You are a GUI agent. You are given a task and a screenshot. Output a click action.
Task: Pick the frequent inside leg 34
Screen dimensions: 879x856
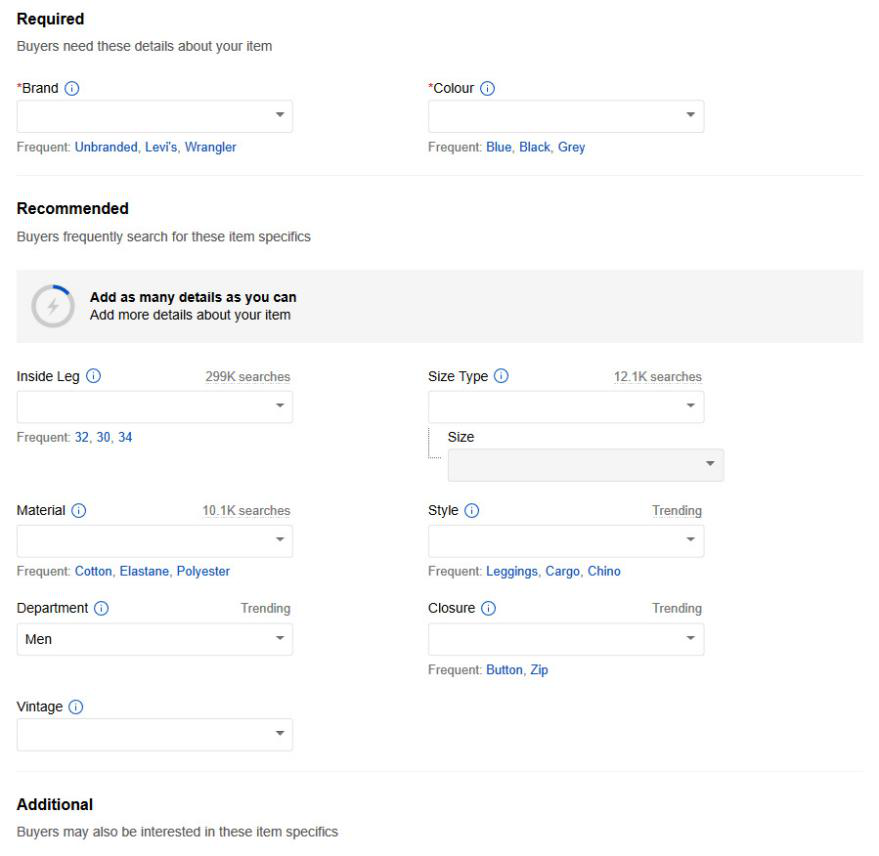click(x=125, y=437)
